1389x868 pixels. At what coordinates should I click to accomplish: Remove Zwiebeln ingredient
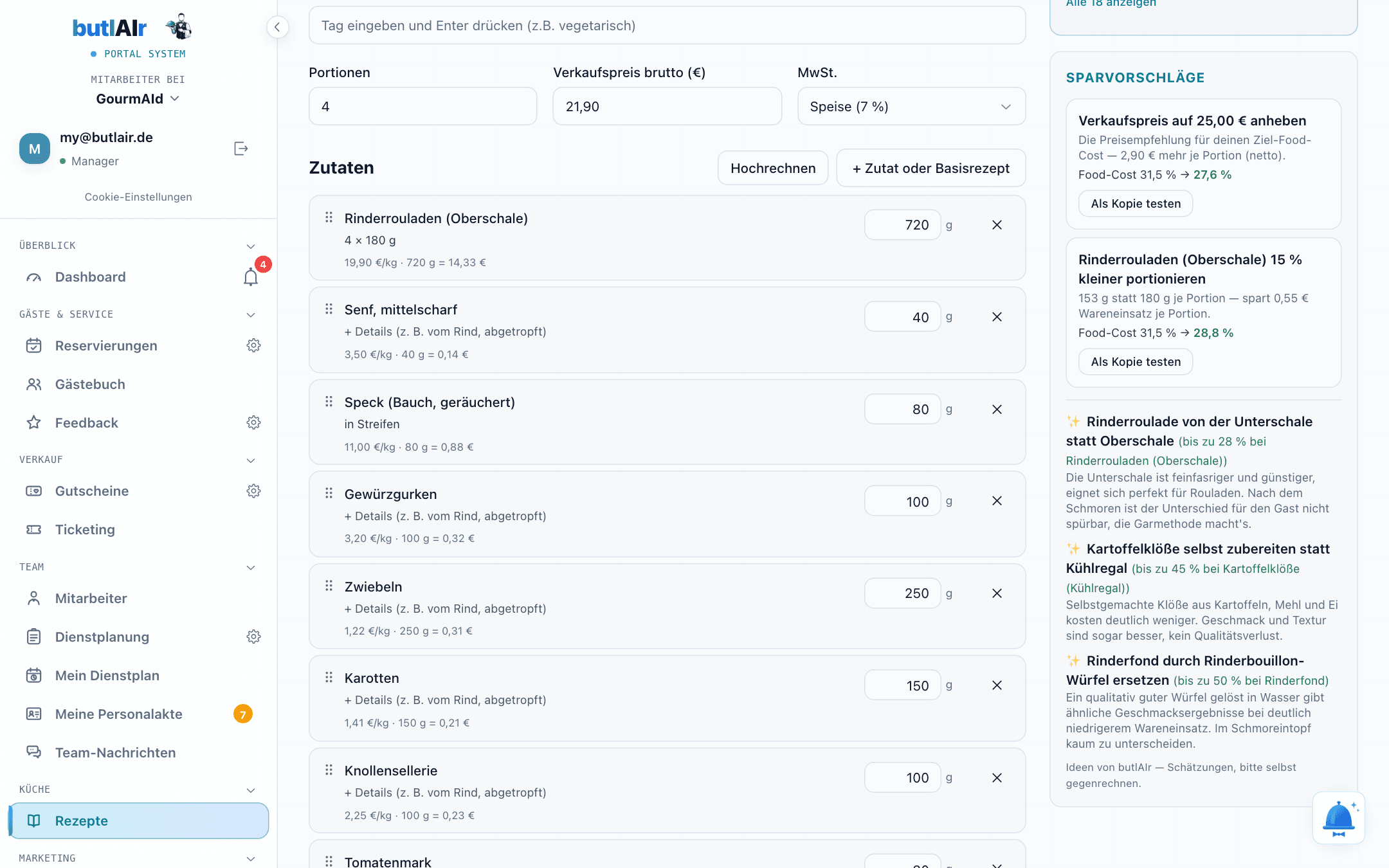pos(997,593)
